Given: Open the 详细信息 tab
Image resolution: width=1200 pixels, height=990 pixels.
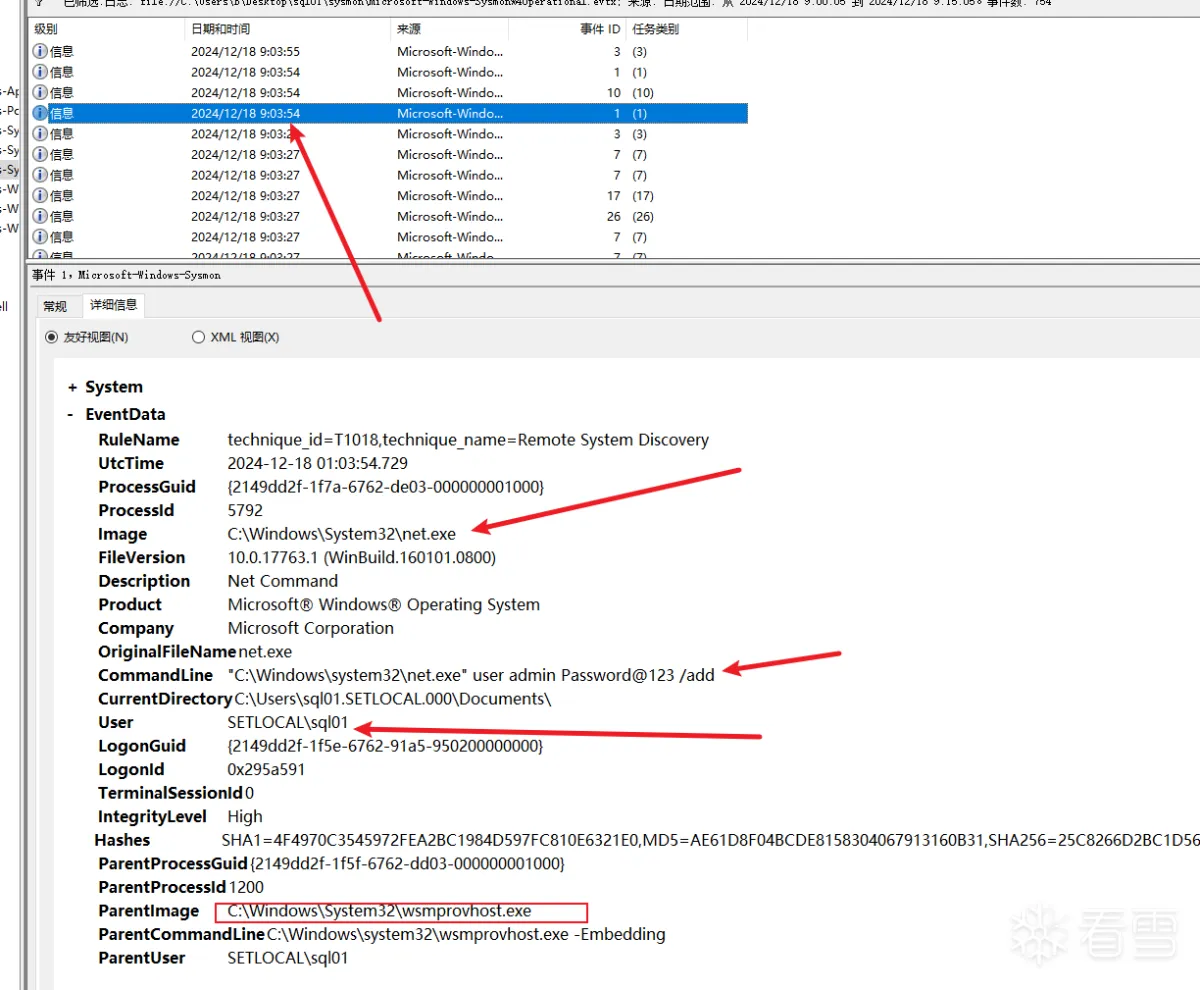Looking at the screenshot, I should point(113,304).
